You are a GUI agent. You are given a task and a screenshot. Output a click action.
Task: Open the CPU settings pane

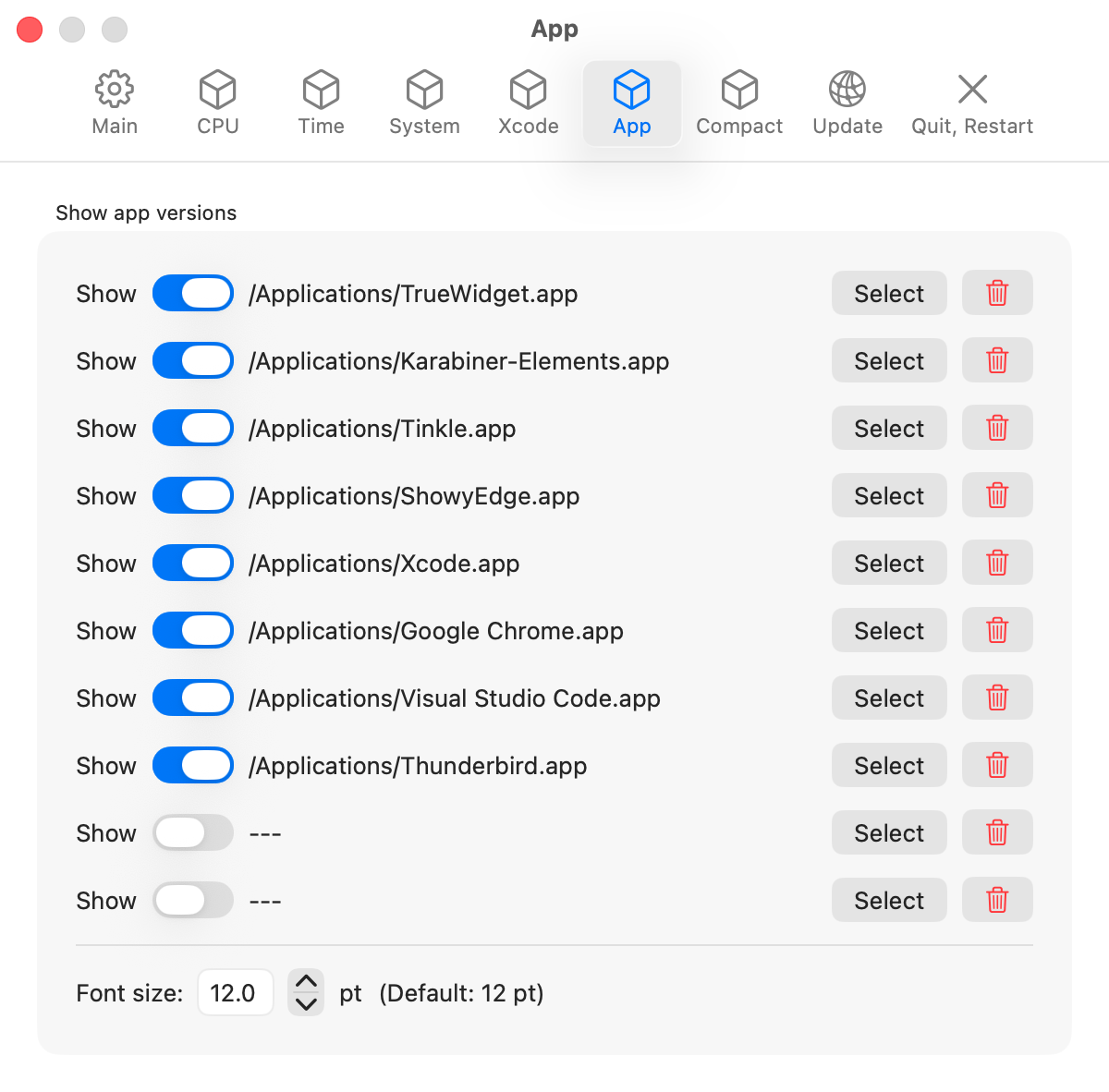pyautogui.click(x=217, y=102)
